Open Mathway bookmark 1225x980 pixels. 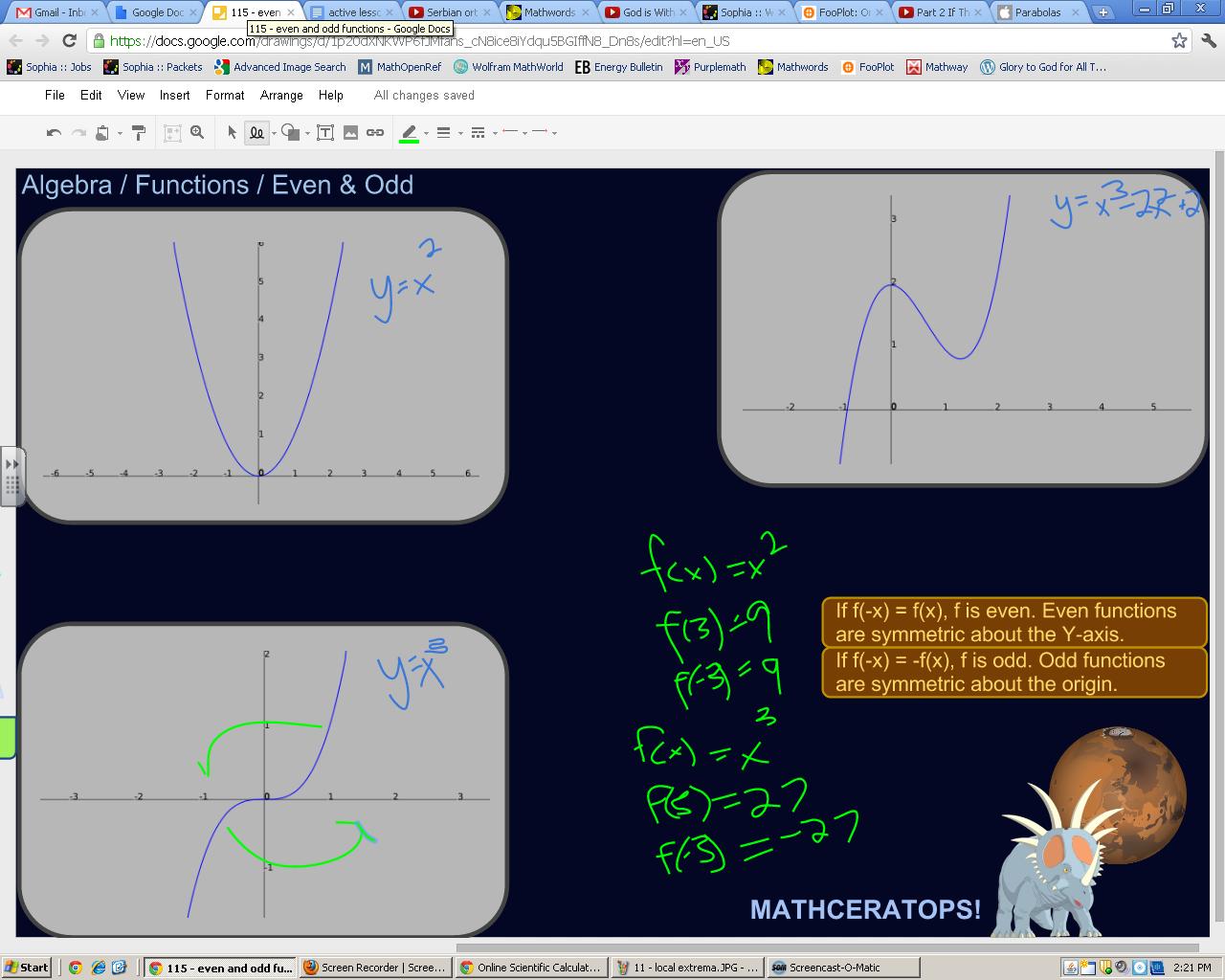[x=937, y=67]
